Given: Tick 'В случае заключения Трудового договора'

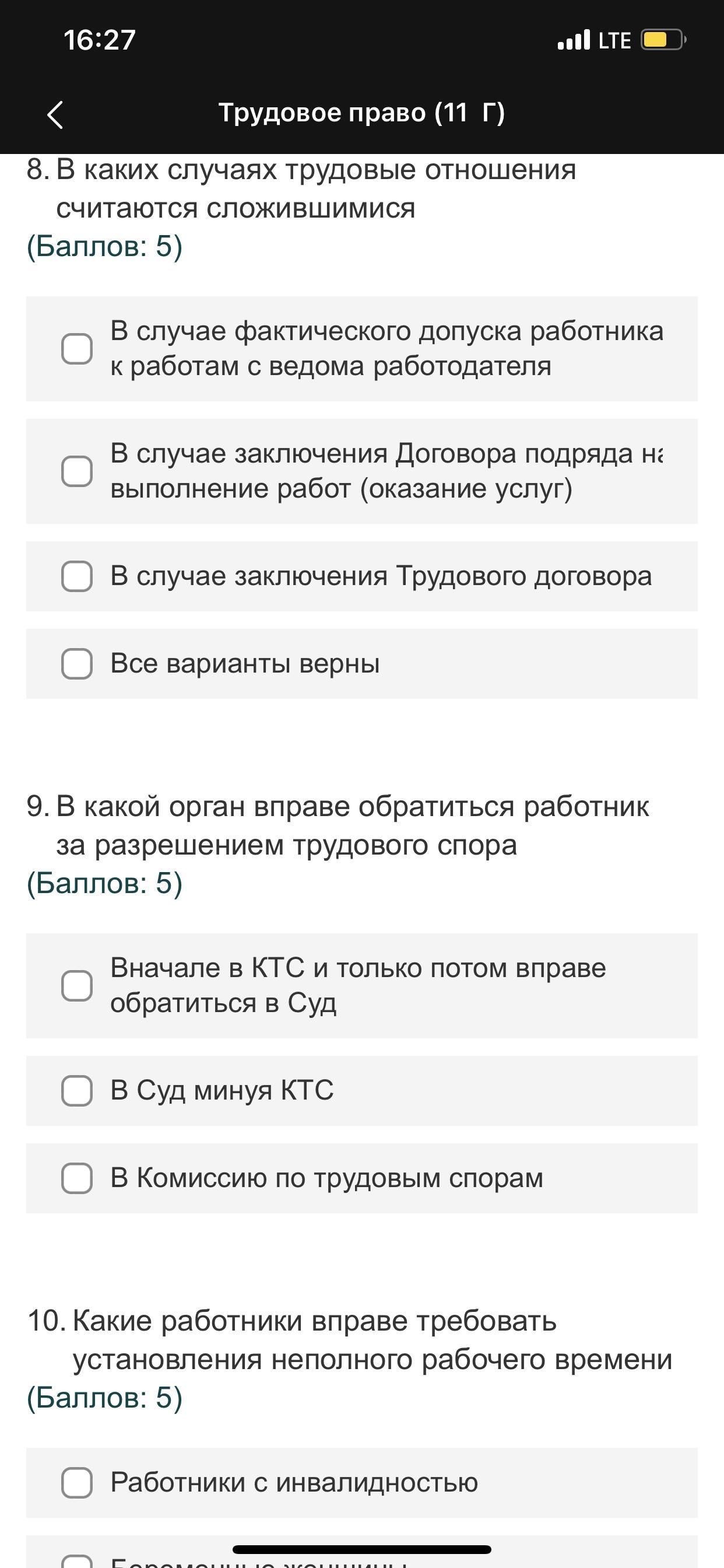Looking at the screenshot, I should coord(78,576).
